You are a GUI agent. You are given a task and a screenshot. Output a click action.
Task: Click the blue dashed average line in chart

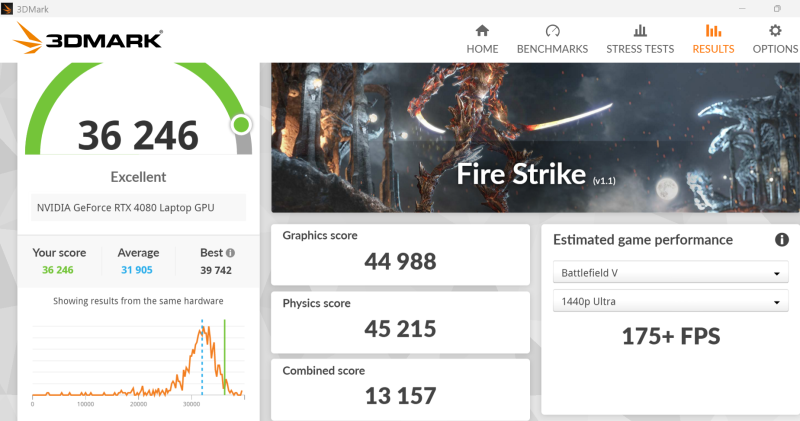click(x=202, y=357)
